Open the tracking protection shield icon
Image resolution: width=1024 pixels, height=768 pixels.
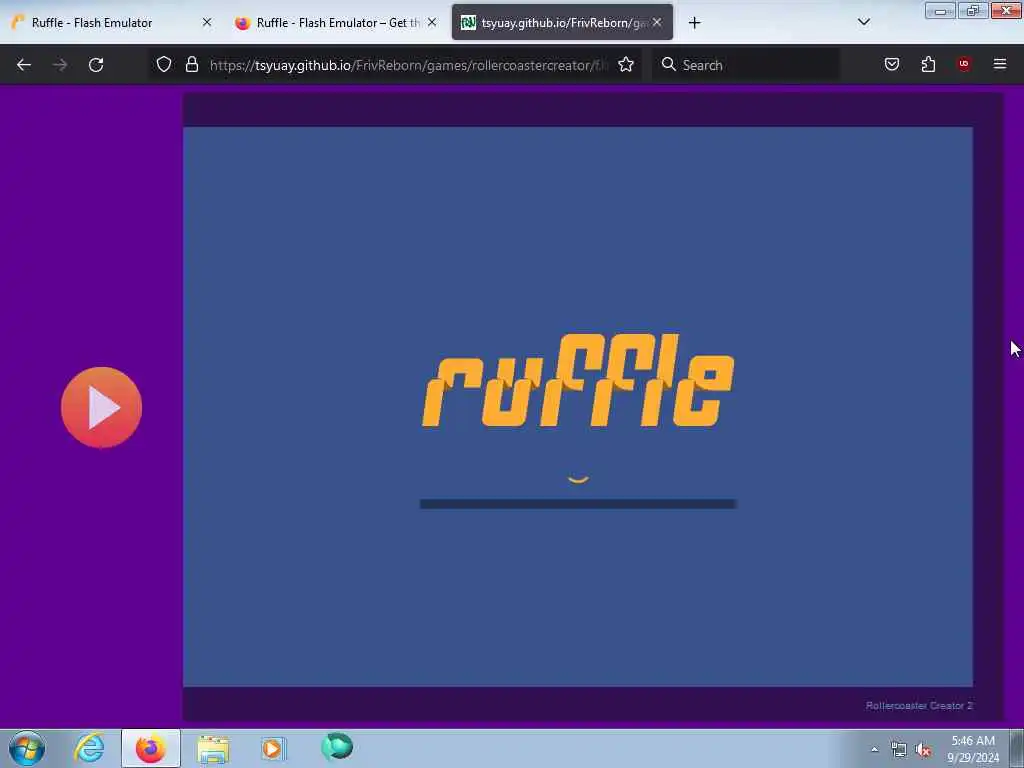(x=164, y=64)
